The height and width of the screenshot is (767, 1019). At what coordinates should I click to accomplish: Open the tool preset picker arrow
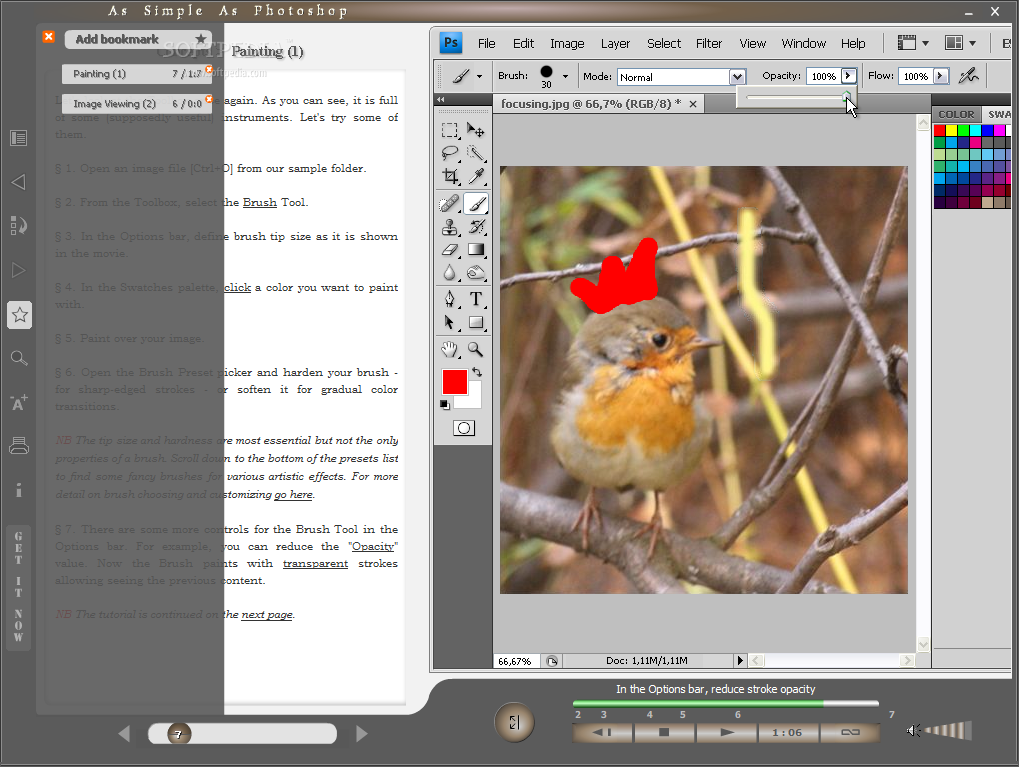(x=479, y=77)
